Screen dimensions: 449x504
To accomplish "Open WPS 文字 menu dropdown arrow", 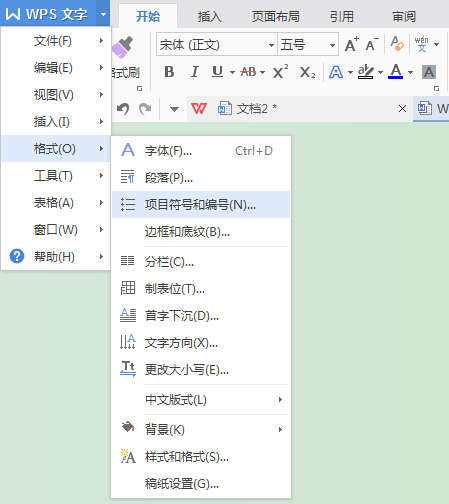I will click(x=103, y=14).
